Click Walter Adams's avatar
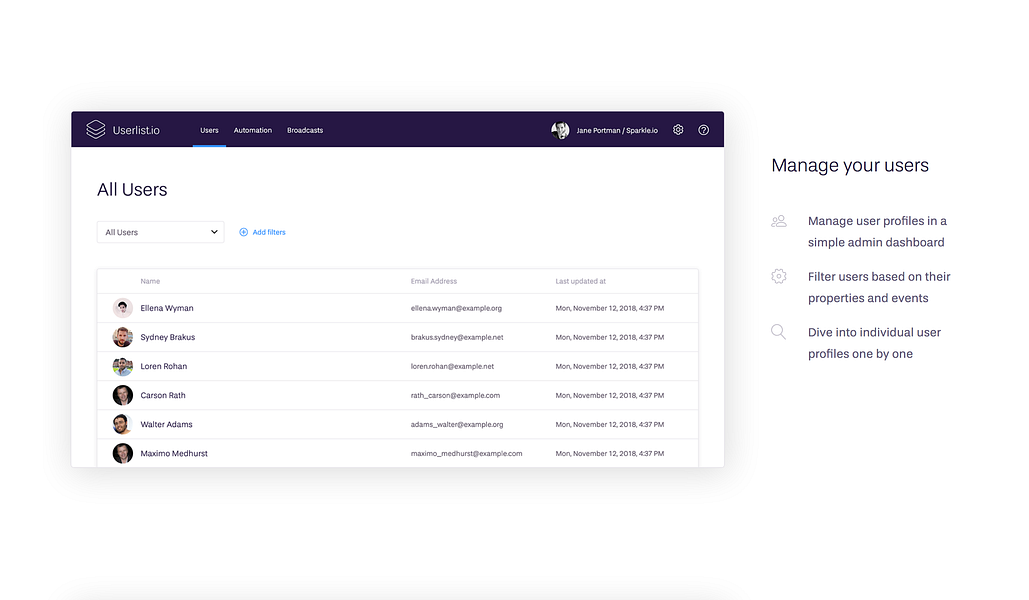This screenshot has height=600, width=1029. [x=123, y=424]
